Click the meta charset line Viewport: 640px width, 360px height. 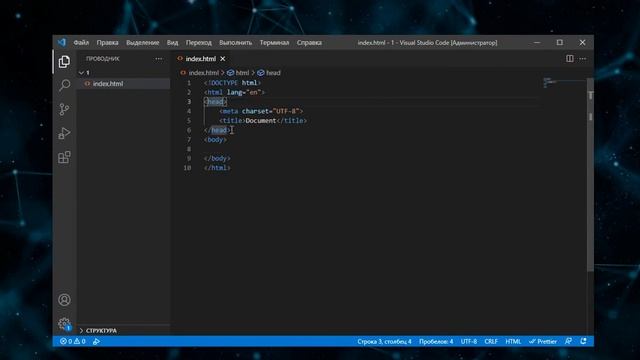coord(261,111)
